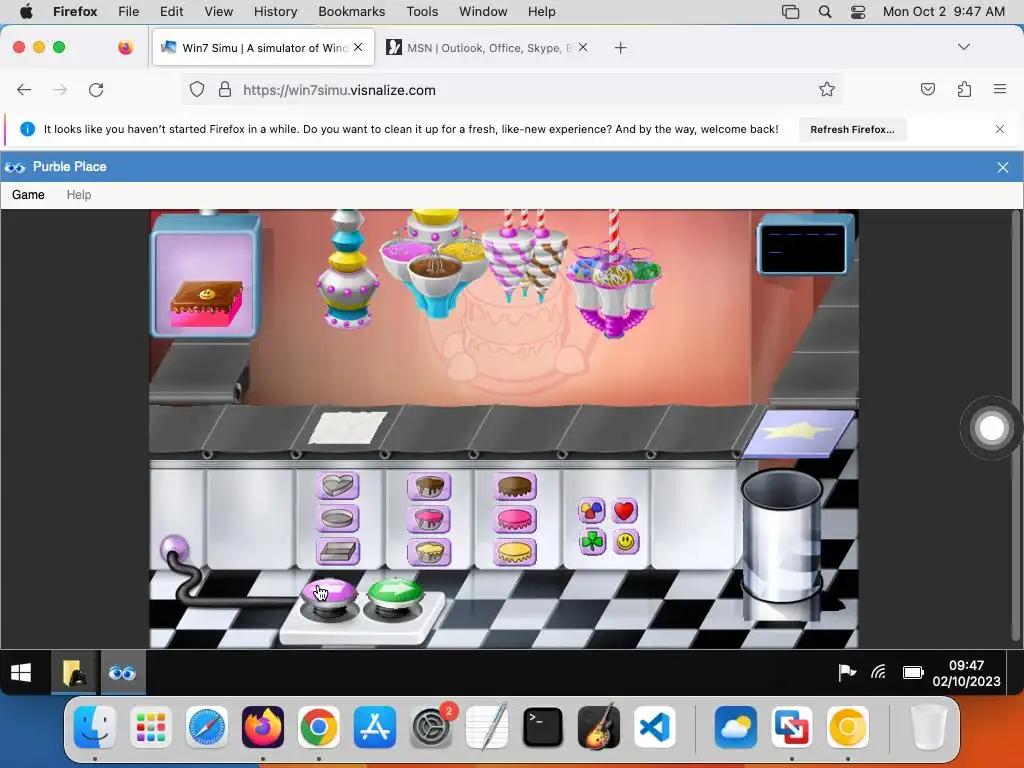Select the square cake pan
Image resolution: width=1024 pixels, height=768 pixels.
coord(338,551)
